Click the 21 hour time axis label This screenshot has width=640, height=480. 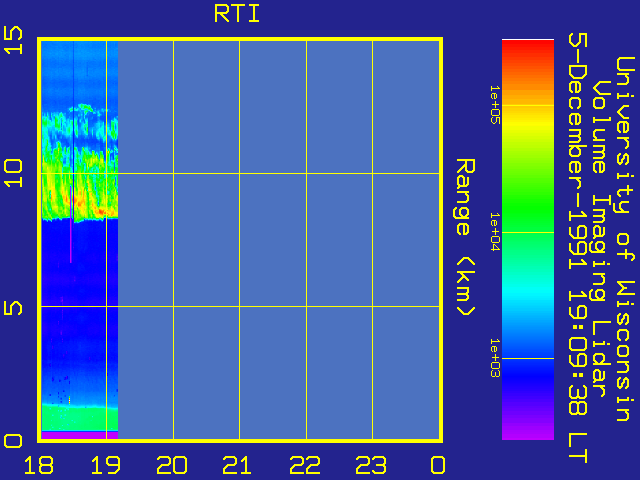[x=238, y=465]
